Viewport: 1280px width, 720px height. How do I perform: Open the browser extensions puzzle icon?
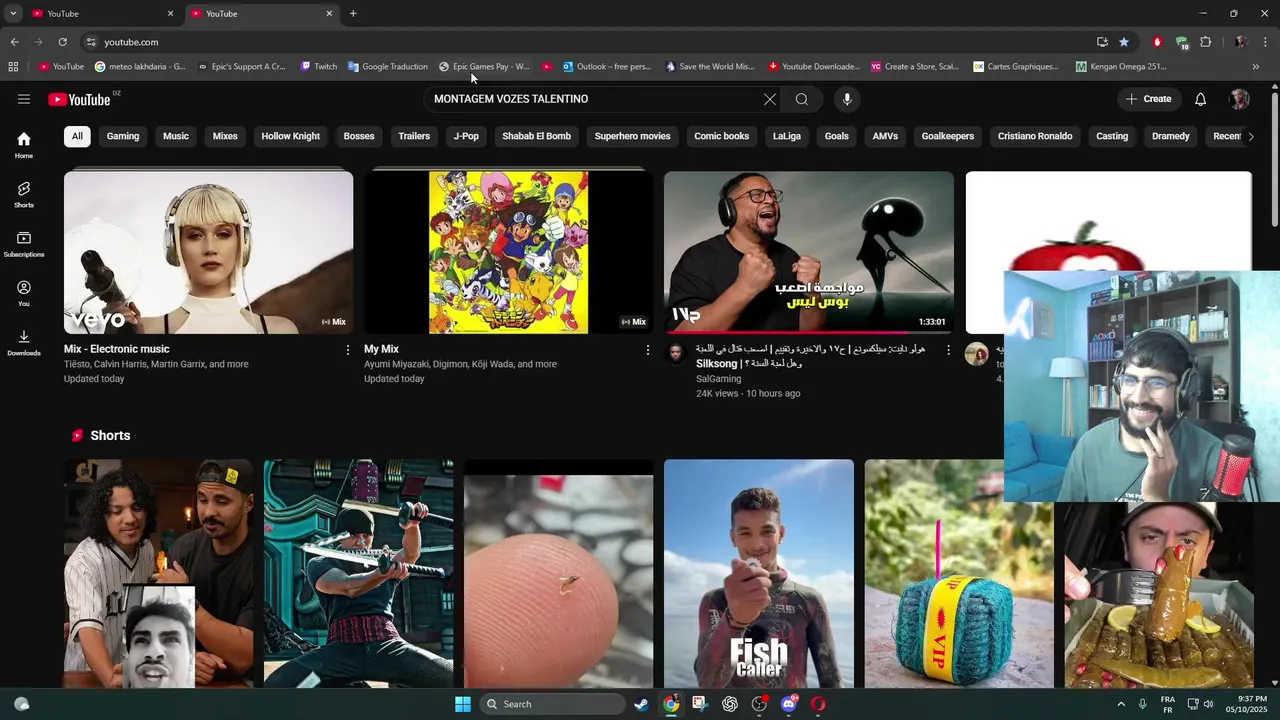pos(1206,42)
